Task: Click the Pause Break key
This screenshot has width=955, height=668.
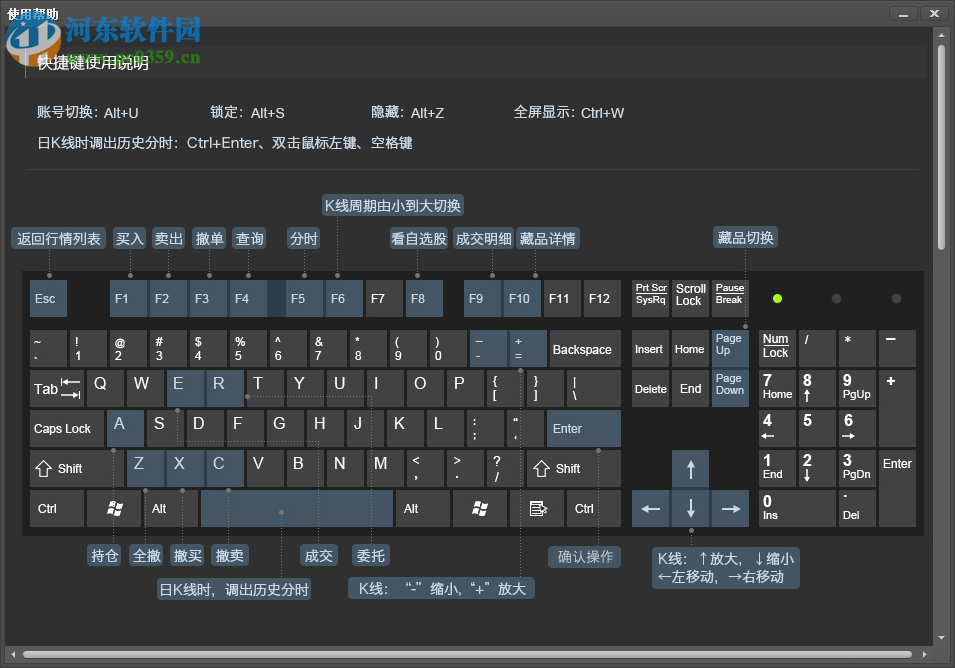Action: click(x=730, y=298)
